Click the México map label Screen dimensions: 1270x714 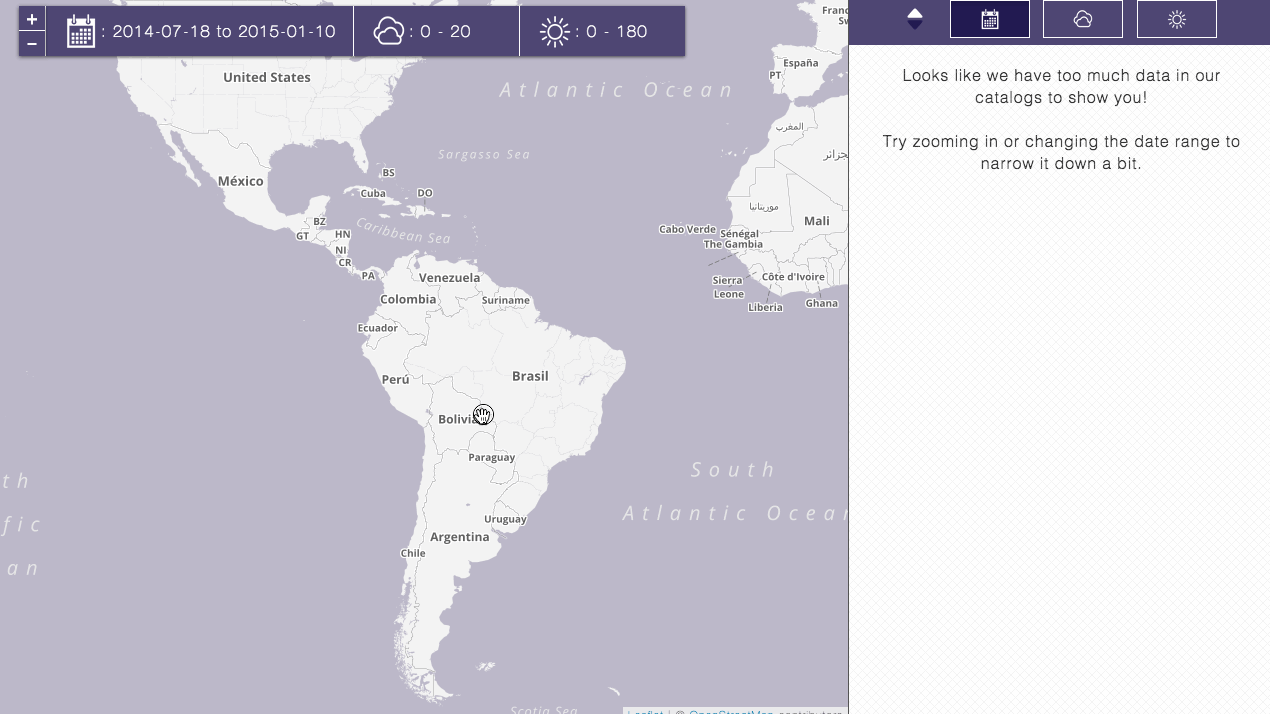[x=241, y=181]
